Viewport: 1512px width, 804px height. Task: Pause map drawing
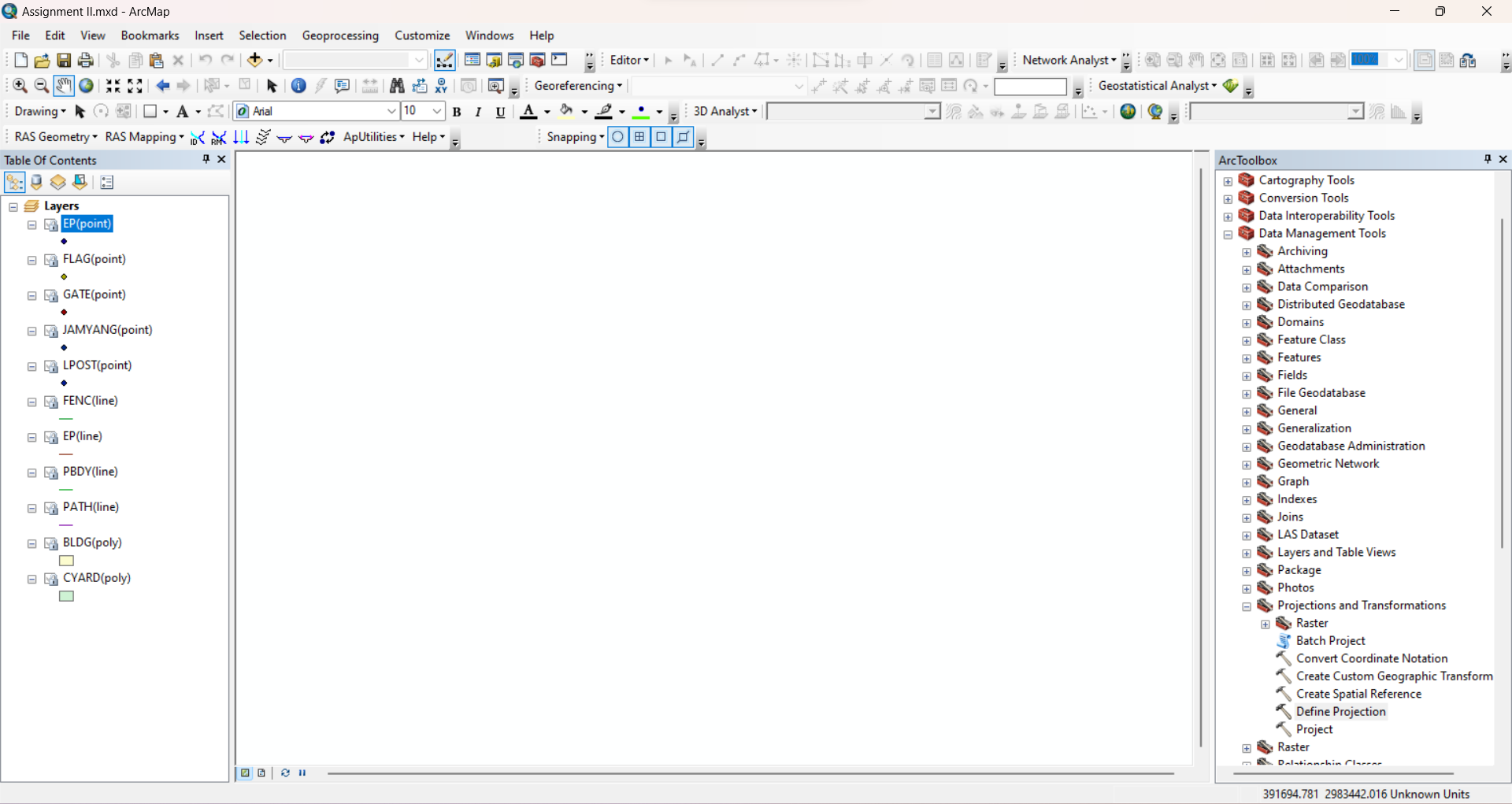[302, 773]
